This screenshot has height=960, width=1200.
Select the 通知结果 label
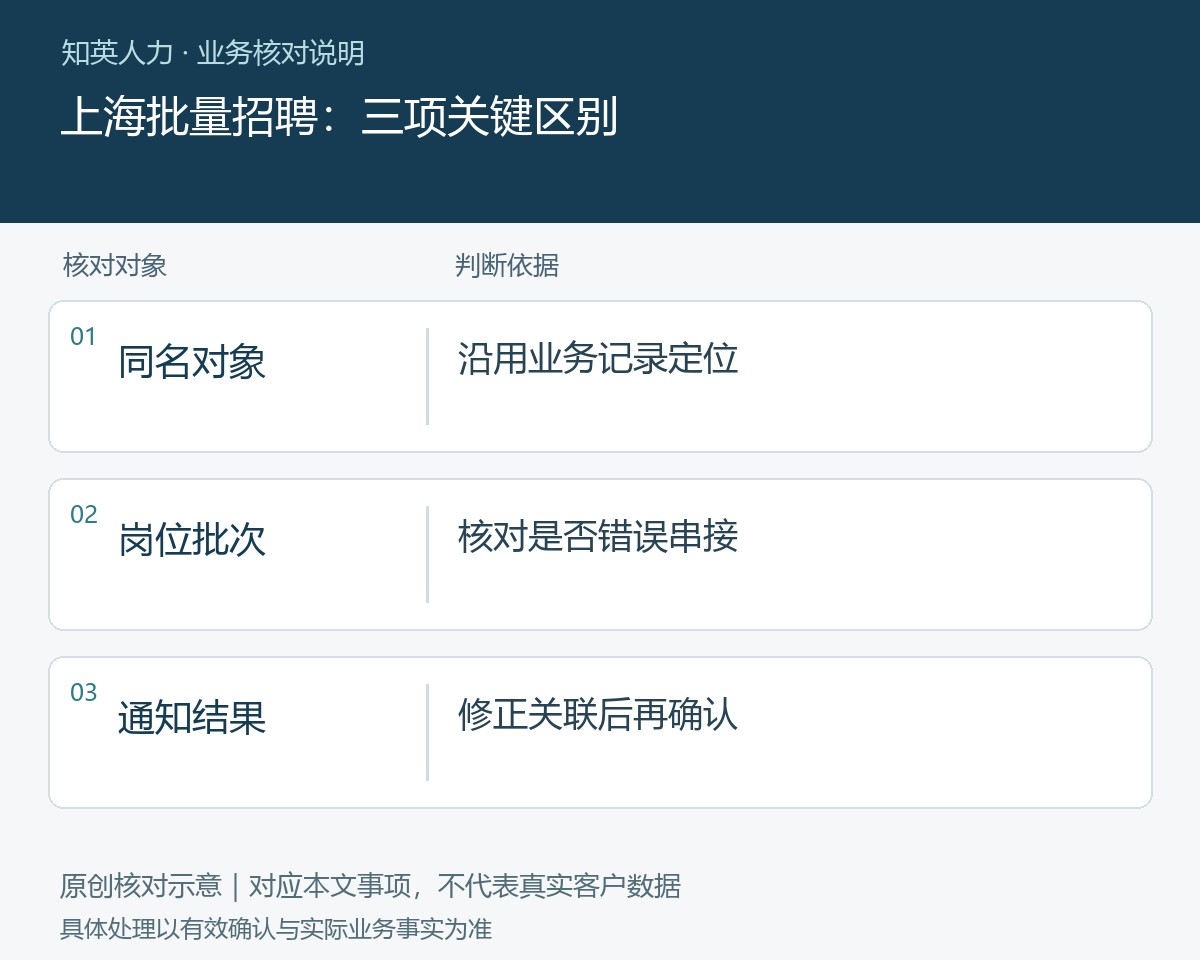[192, 718]
